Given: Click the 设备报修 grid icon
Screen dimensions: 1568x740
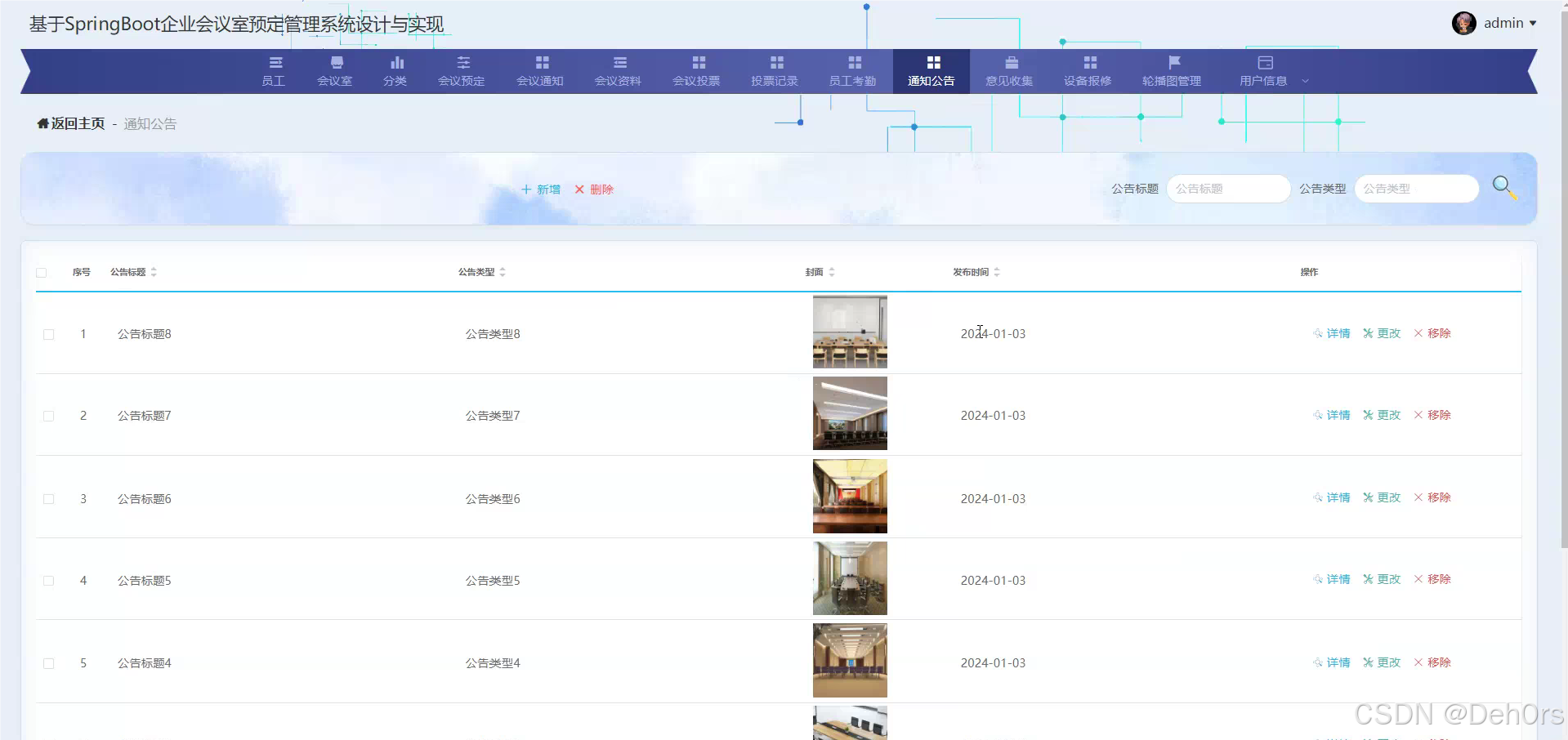Looking at the screenshot, I should pyautogui.click(x=1090, y=62).
